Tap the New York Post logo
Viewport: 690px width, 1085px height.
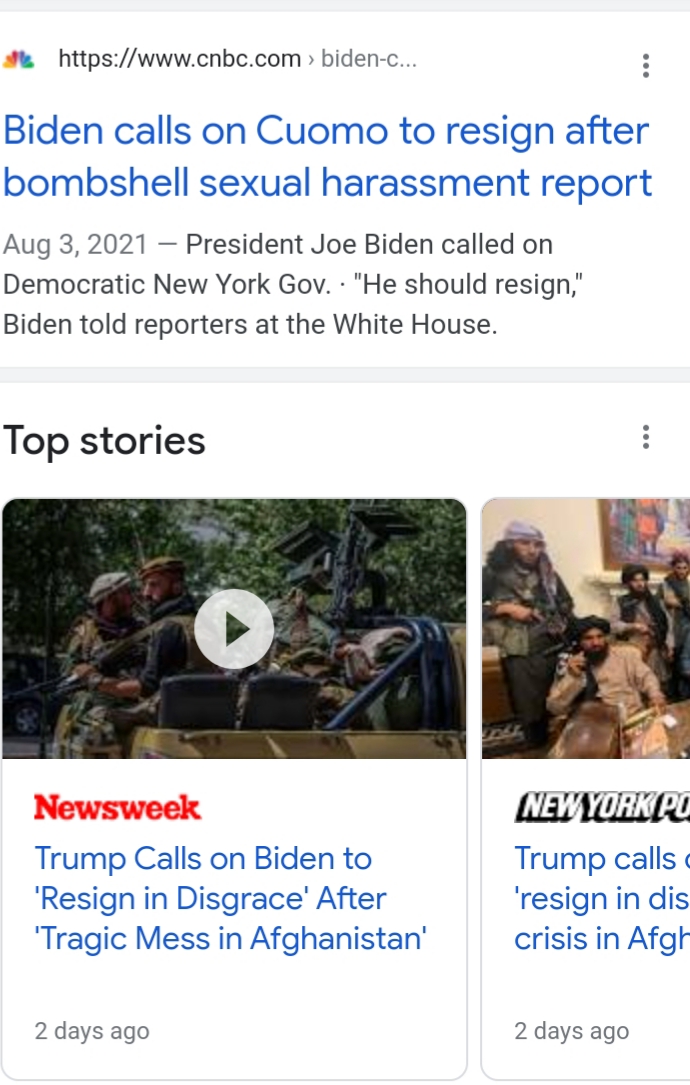602,808
